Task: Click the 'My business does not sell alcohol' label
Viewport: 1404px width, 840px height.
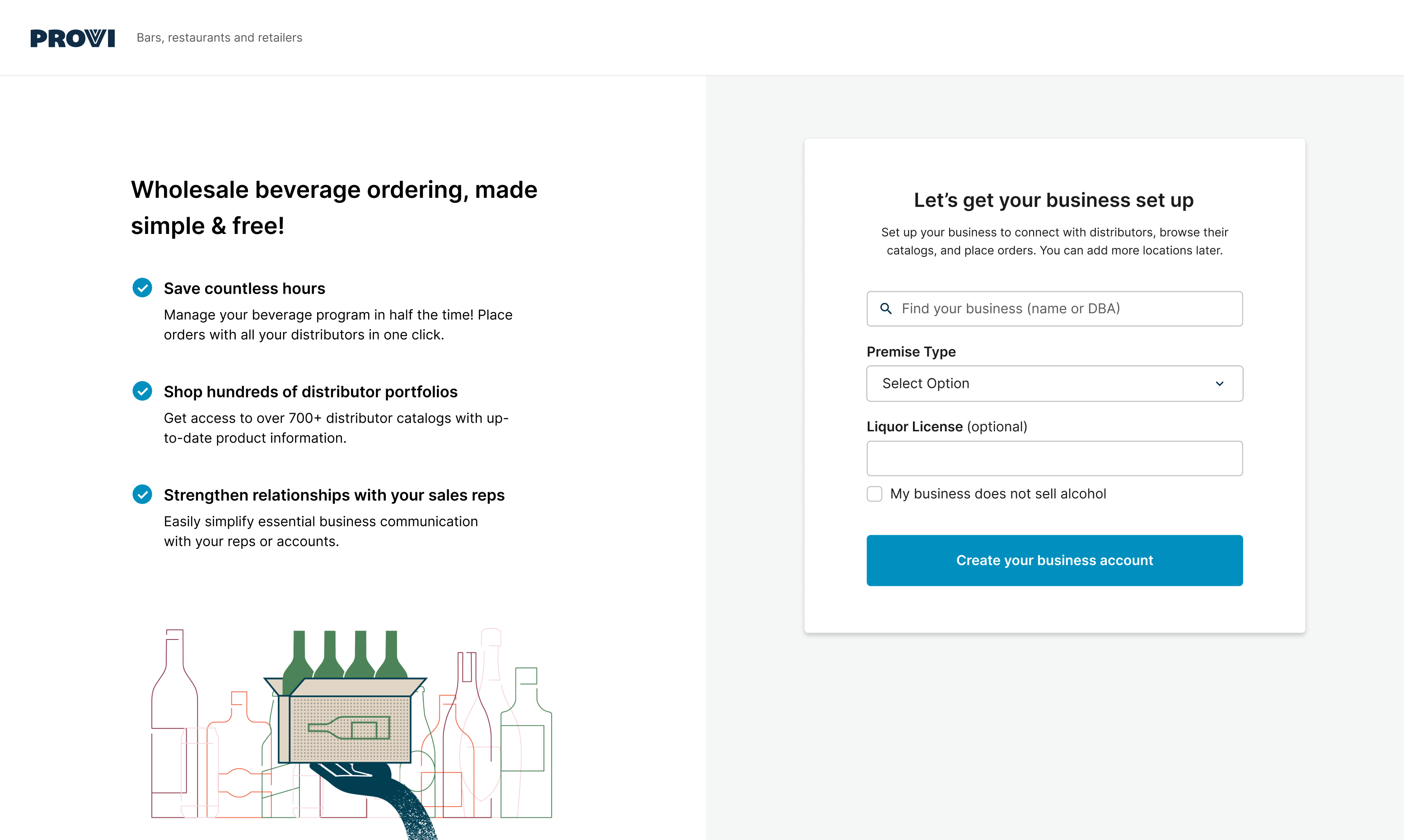Action: pos(997,494)
